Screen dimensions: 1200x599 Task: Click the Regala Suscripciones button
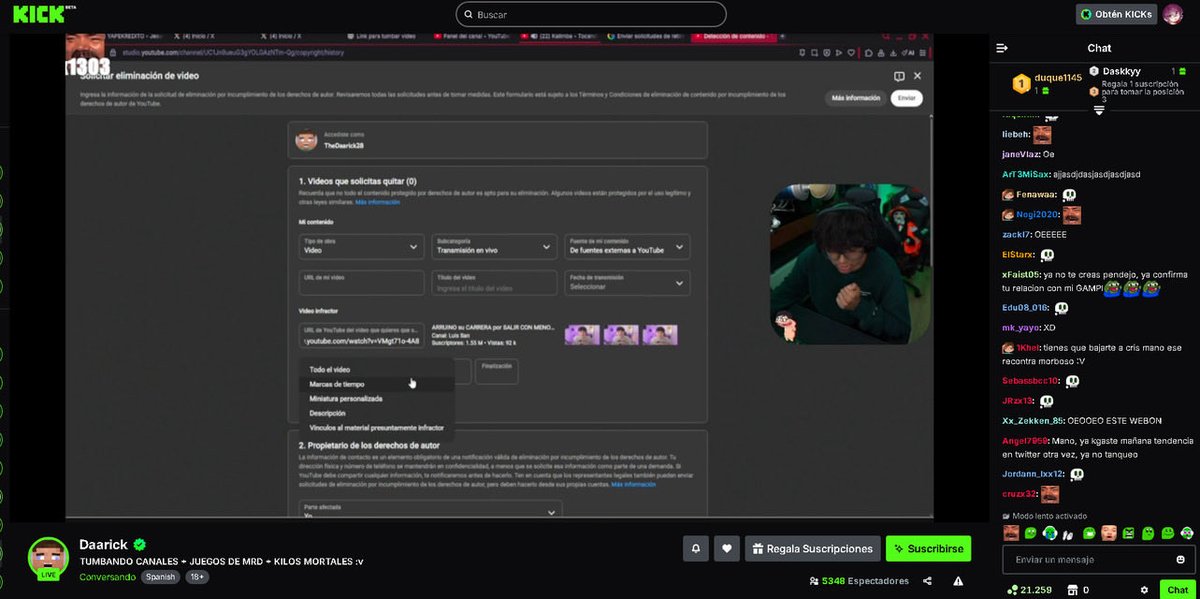[813, 548]
